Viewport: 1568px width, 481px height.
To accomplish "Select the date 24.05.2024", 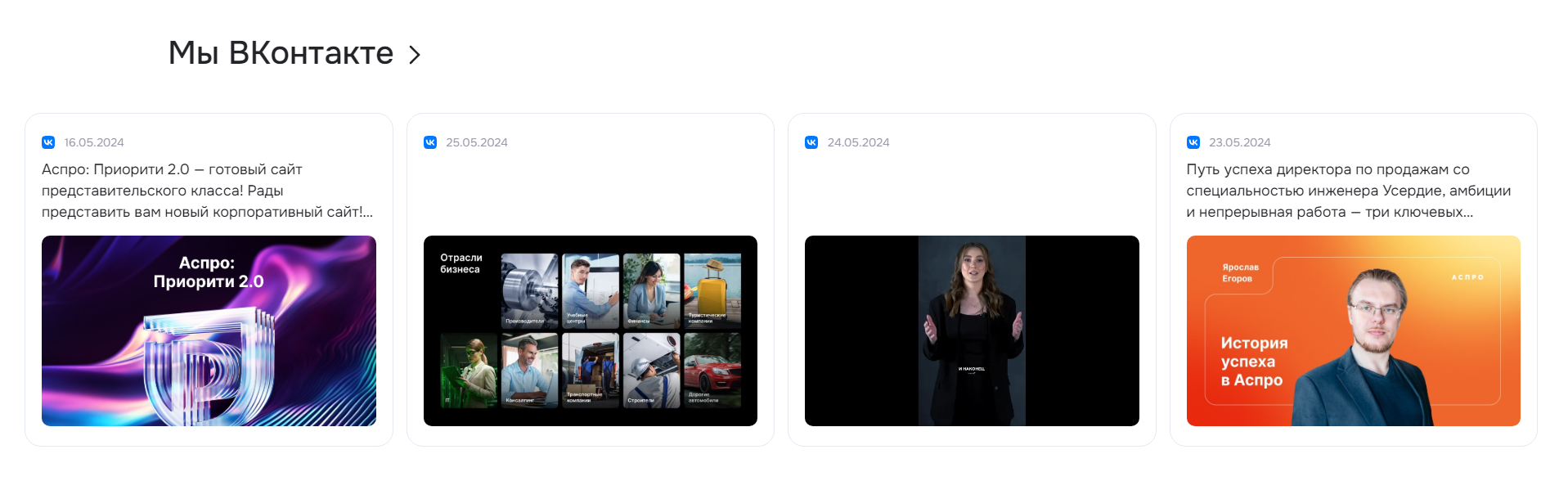I will tap(858, 142).
